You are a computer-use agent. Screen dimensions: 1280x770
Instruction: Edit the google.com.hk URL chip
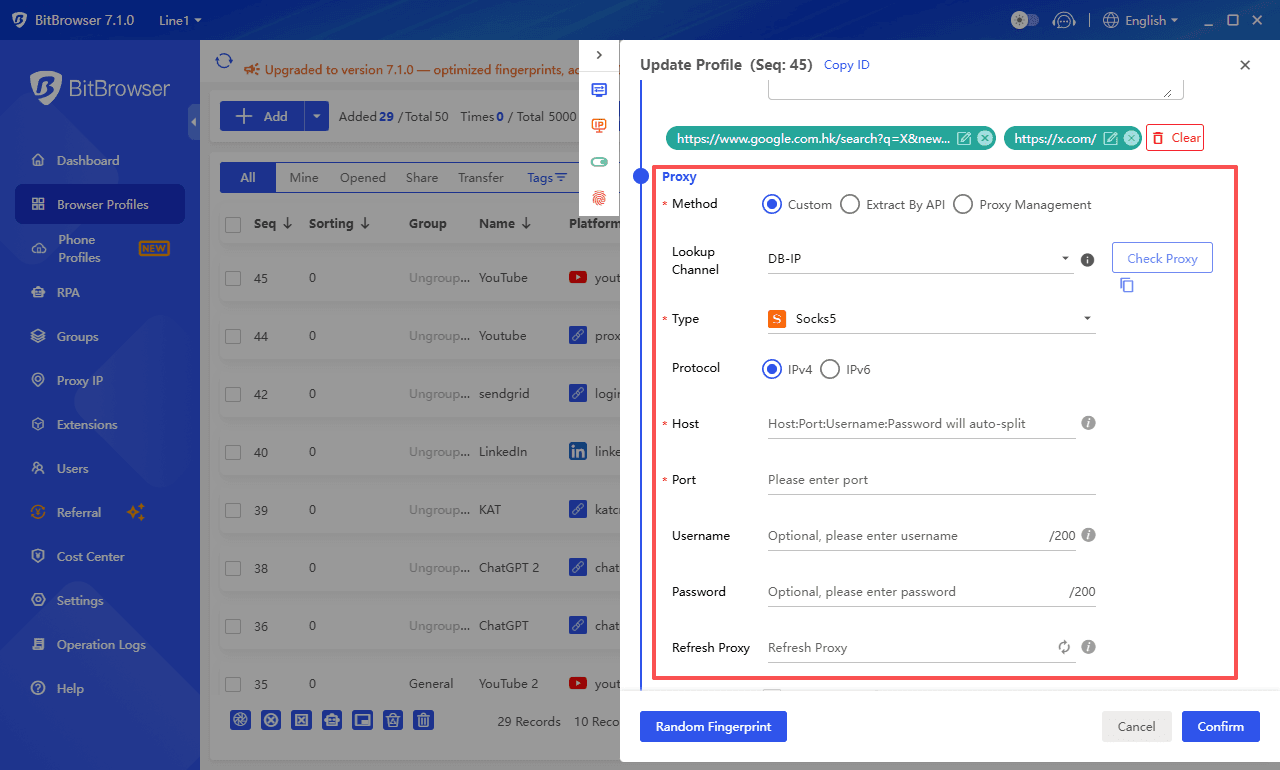964,139
